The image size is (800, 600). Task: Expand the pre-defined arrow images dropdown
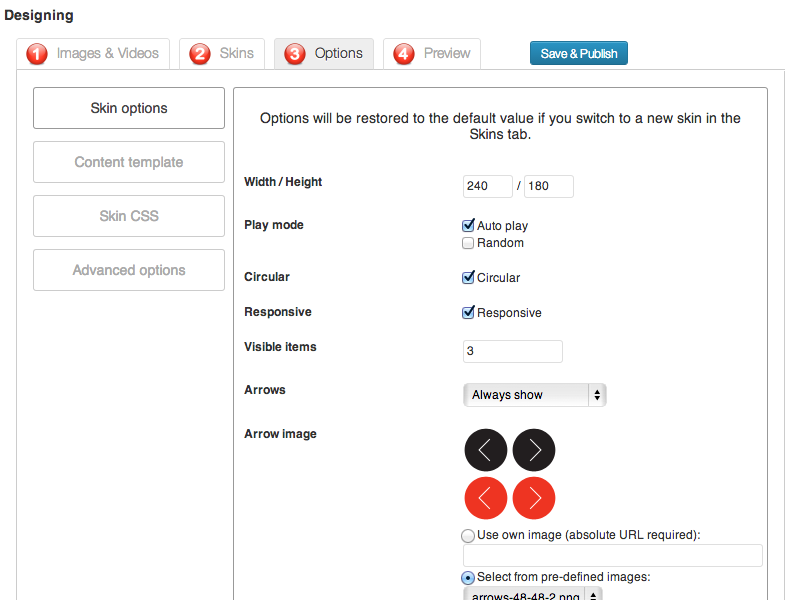[x=533, y=594]
